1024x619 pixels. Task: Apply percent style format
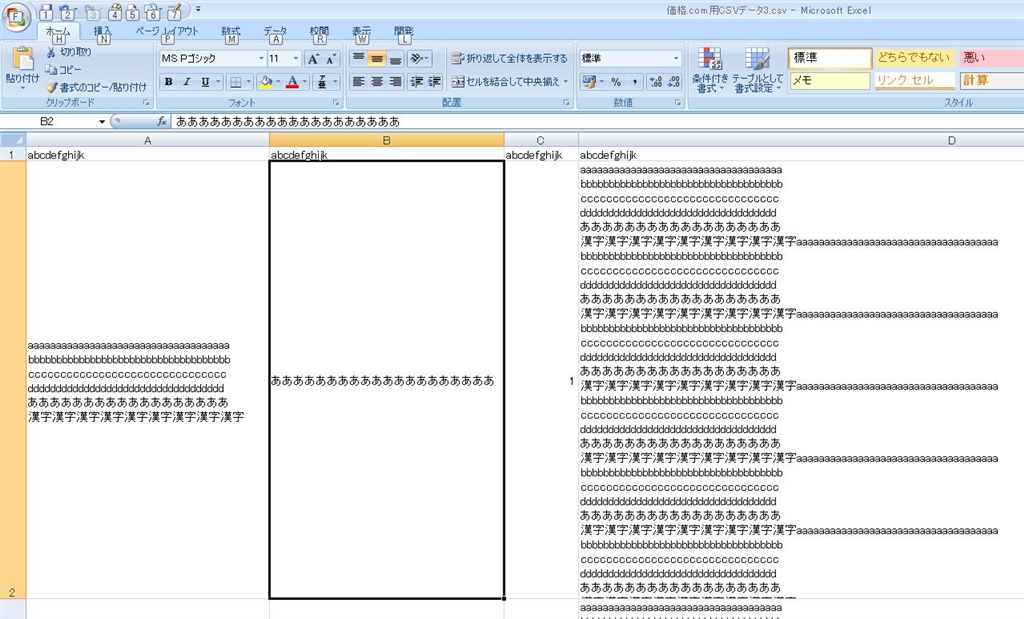click(x=616, y=82)
